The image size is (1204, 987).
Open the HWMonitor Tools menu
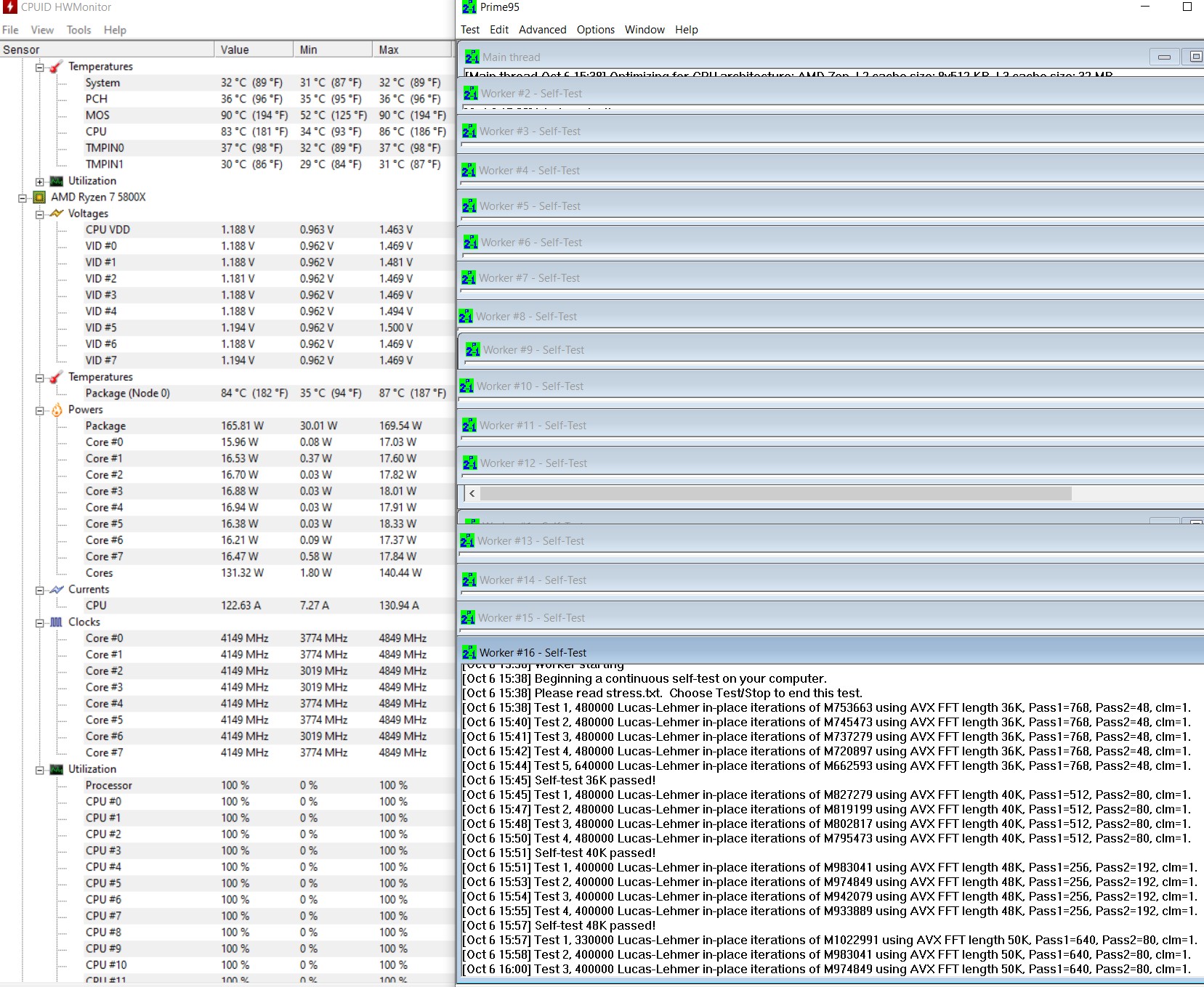pyautogui.click(x=78, y=30)
